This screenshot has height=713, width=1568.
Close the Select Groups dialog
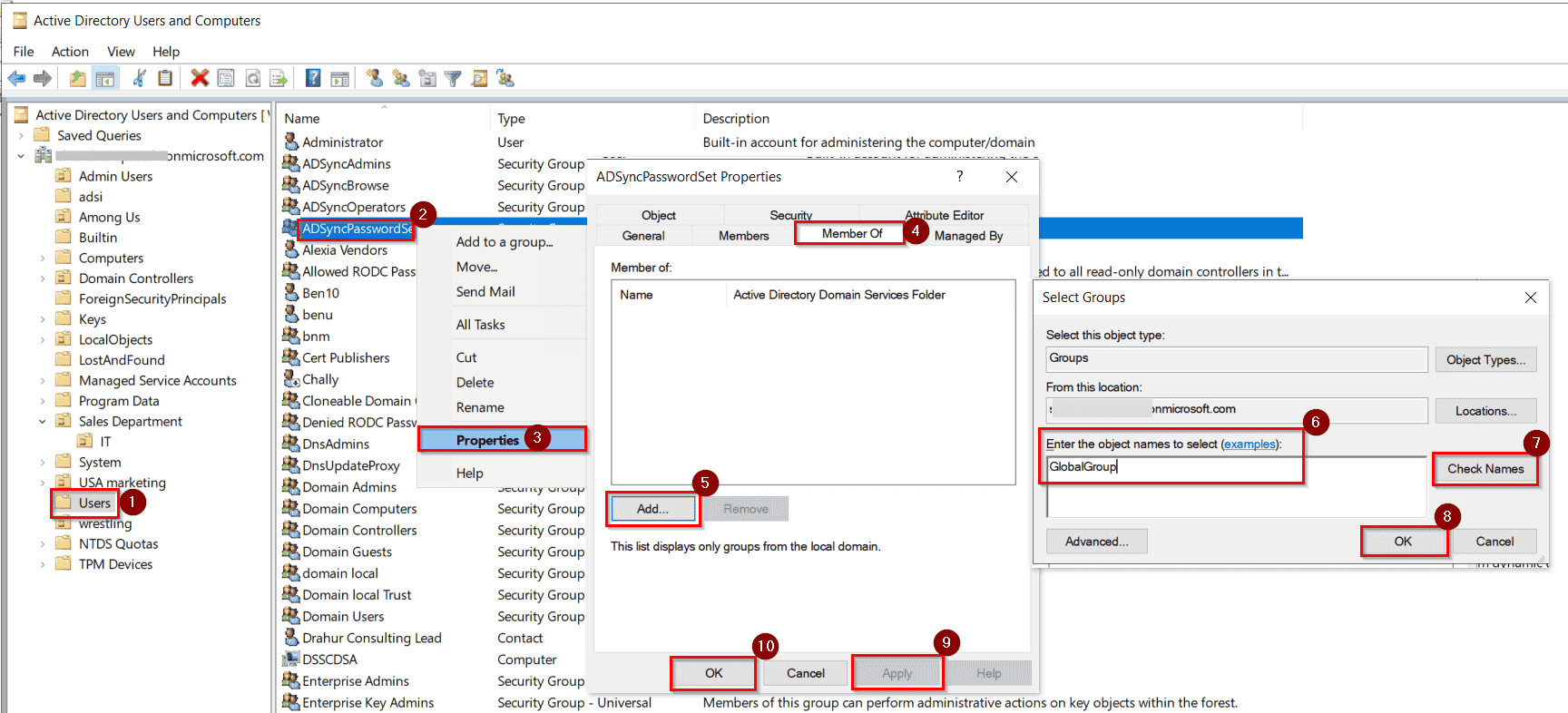pos(1530,298)
